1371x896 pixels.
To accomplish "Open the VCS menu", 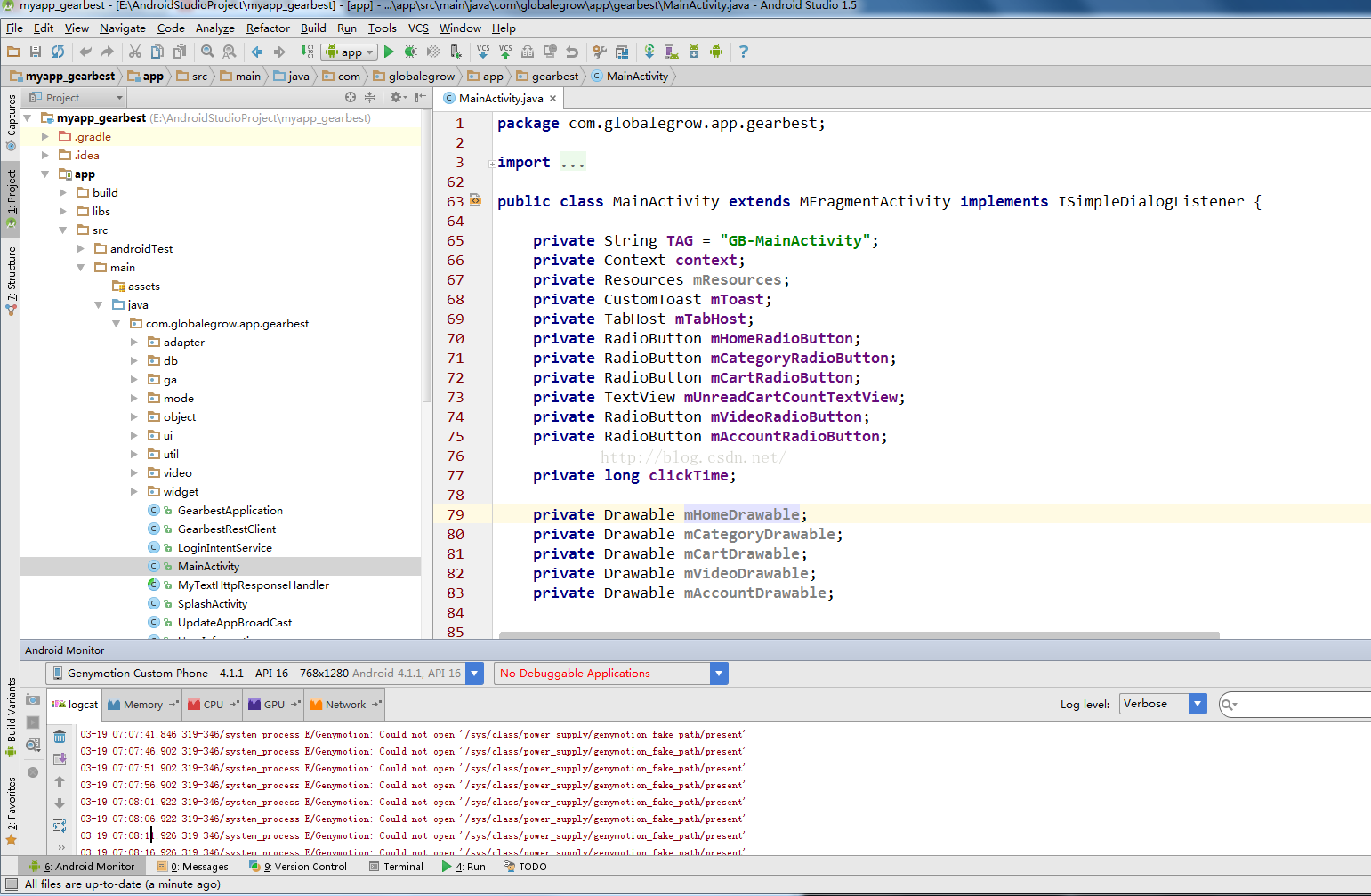I will pyautogui.click(x=418, y=28).
